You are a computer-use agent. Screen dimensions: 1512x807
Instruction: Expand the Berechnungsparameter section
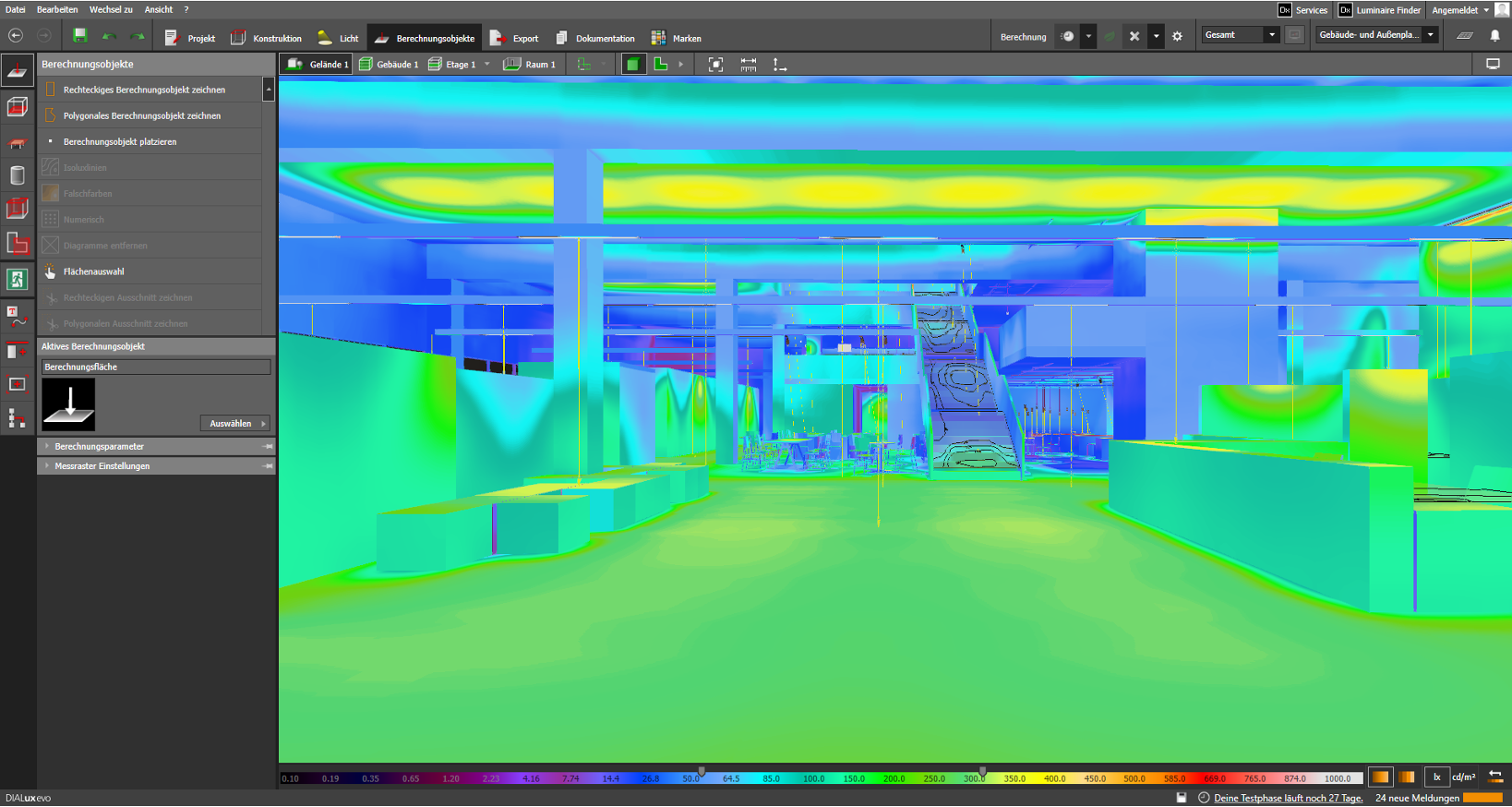point(99,447)
